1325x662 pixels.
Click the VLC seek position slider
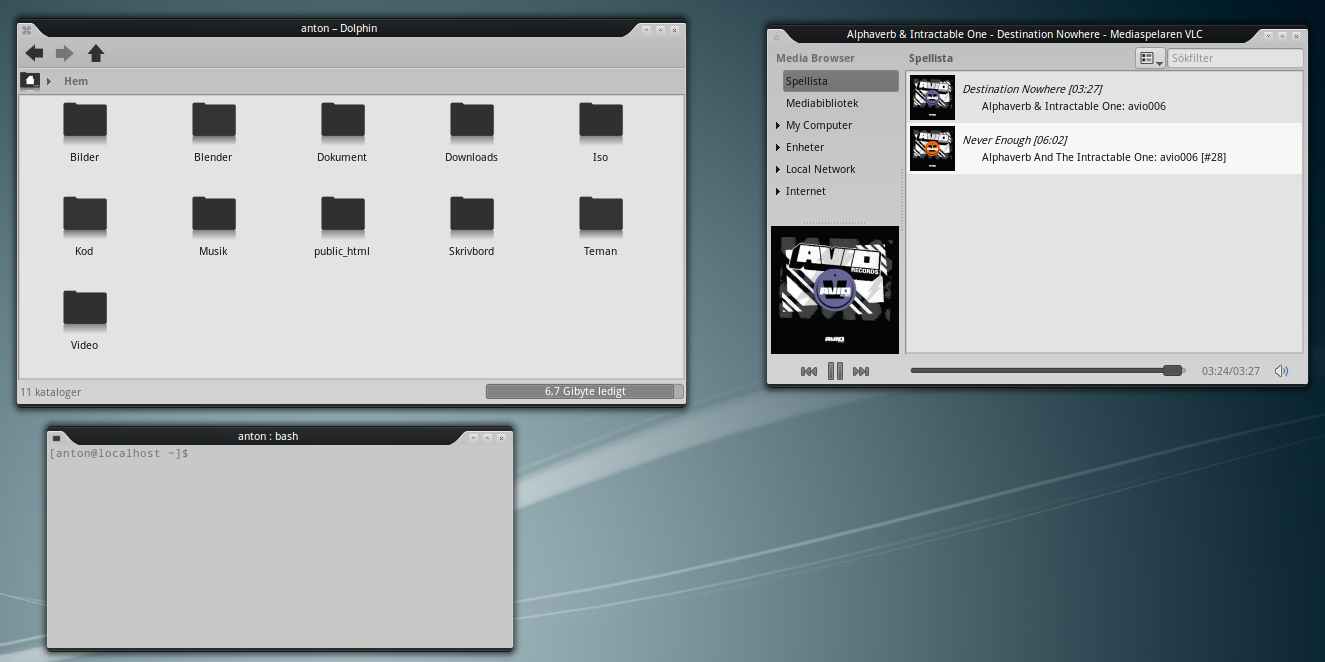(x=1048, y=371)
